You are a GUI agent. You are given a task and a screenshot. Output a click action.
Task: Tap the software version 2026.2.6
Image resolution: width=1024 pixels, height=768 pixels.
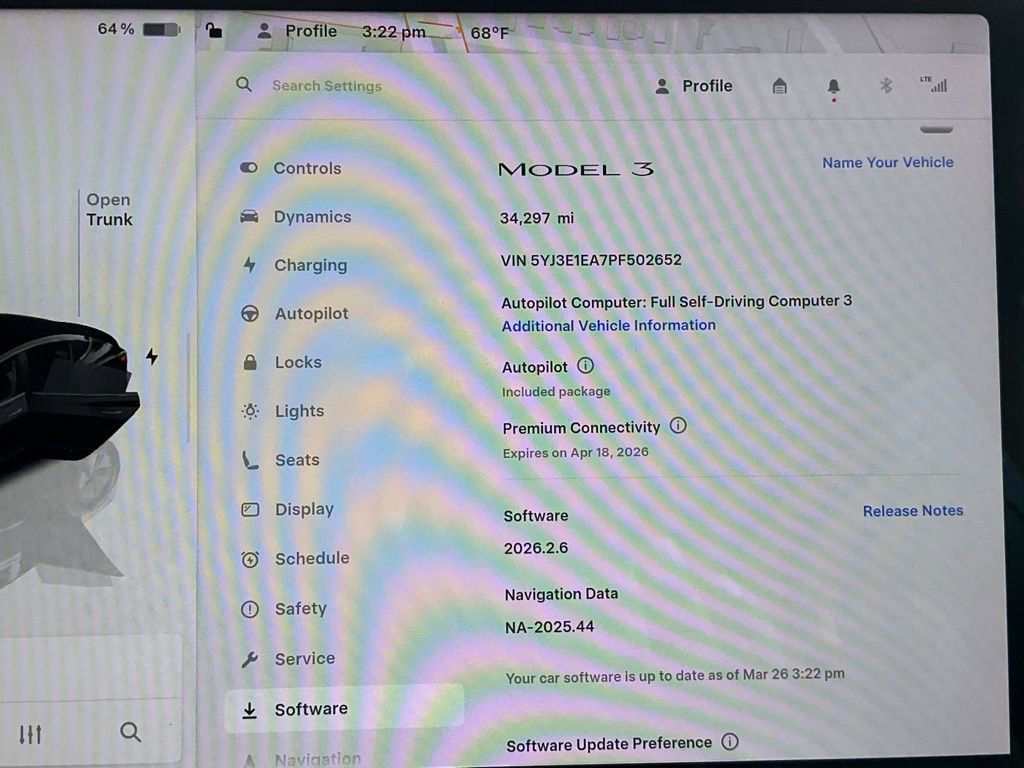pos(536,548)
